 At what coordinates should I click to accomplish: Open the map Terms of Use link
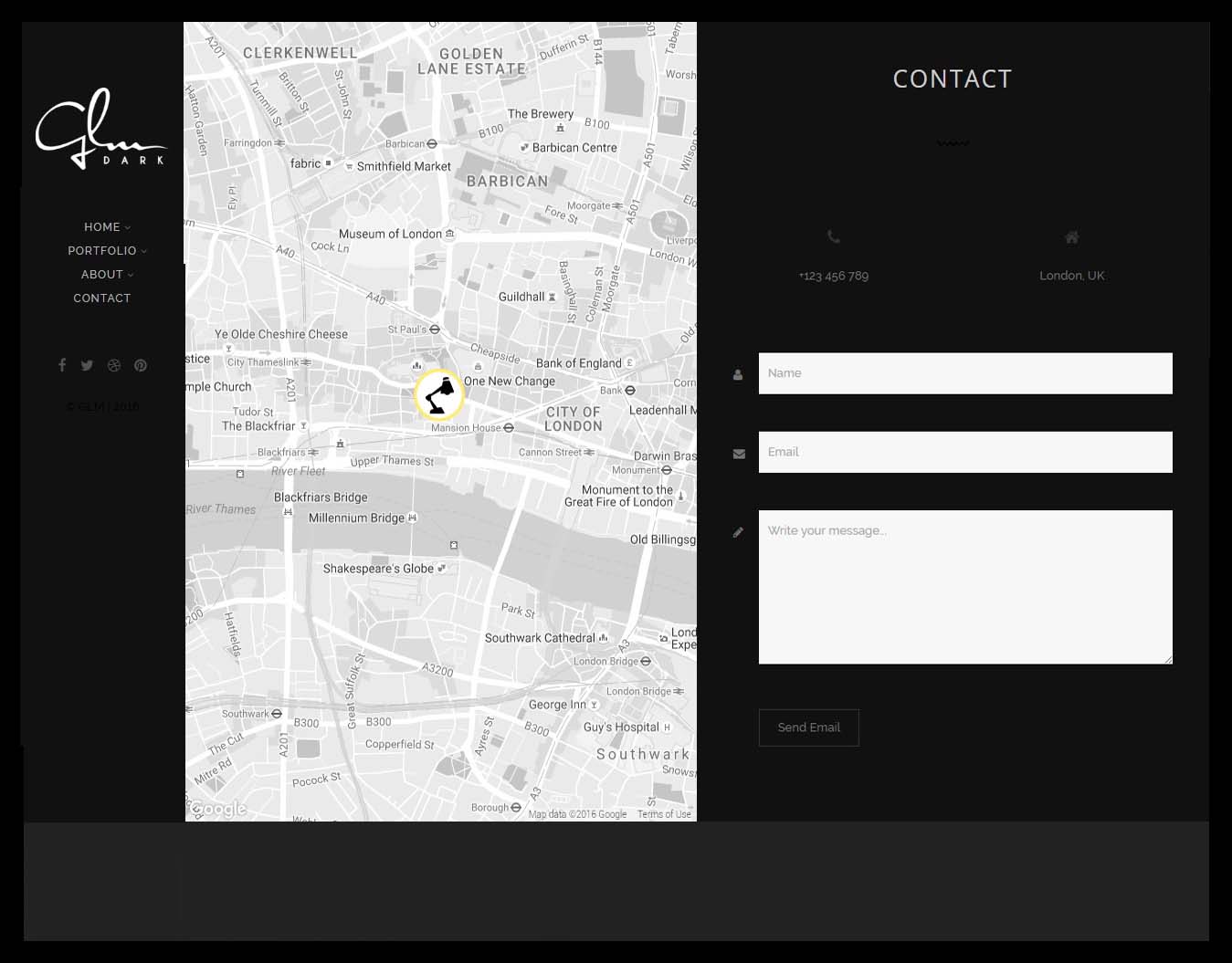664,814
